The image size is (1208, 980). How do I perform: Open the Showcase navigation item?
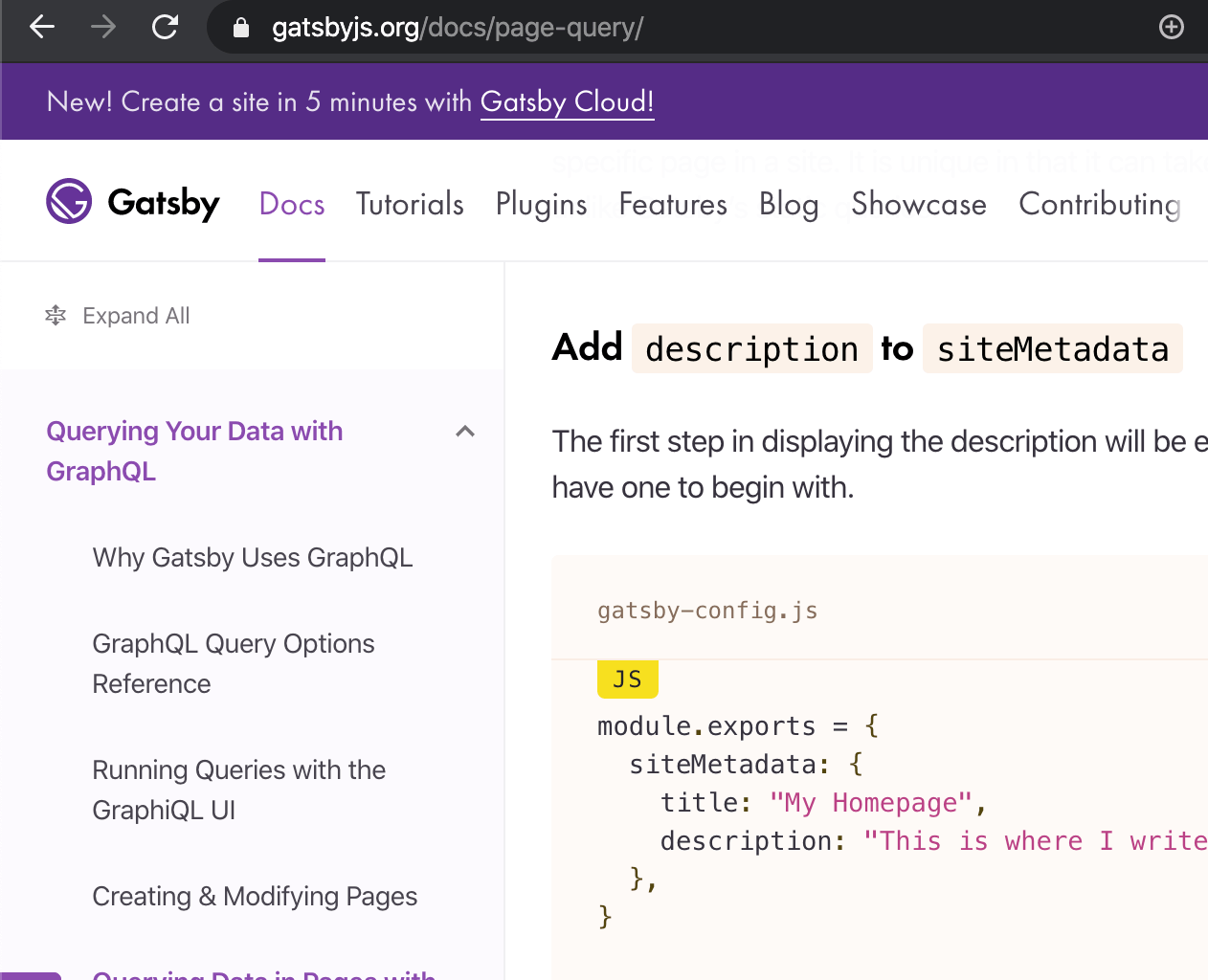(x=919, y=204)
